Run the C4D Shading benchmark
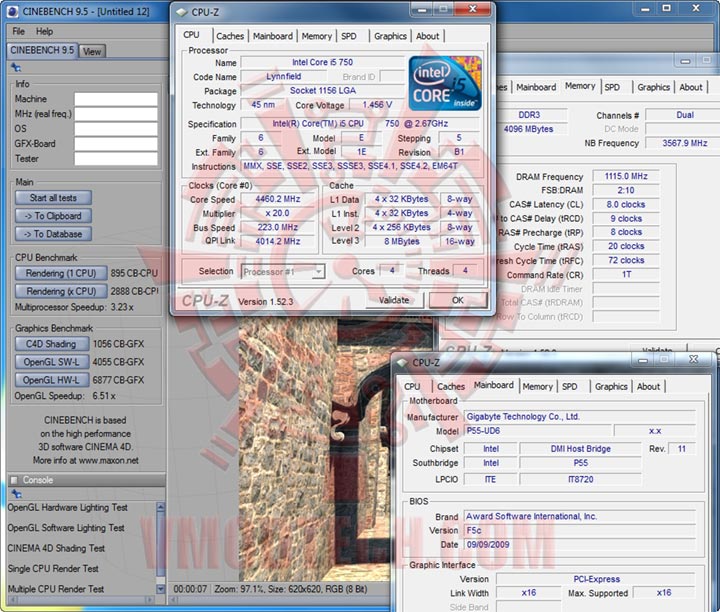 click(x=52, y=344)
